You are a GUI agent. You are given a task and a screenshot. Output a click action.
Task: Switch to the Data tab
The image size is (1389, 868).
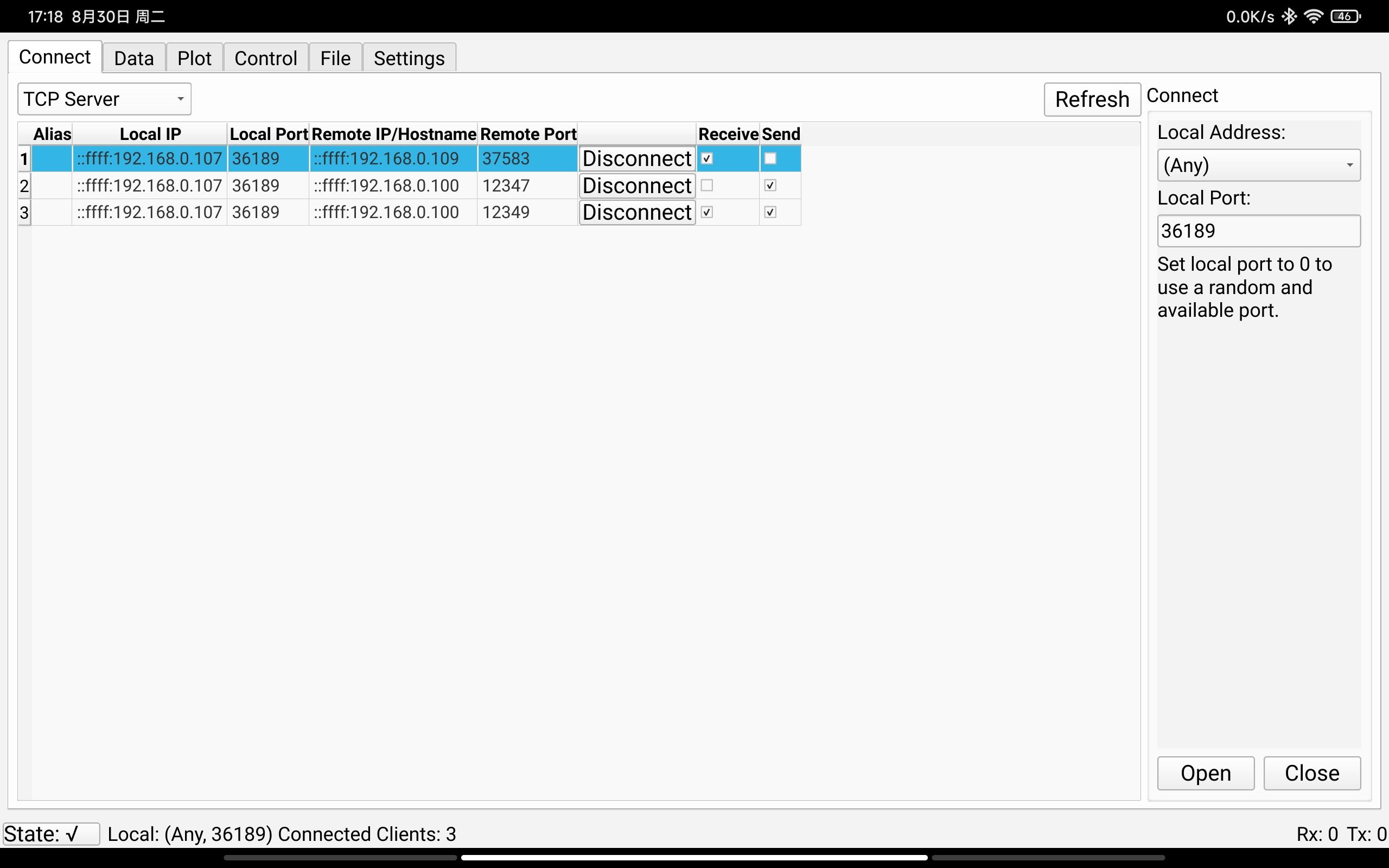tap(133, 58)
